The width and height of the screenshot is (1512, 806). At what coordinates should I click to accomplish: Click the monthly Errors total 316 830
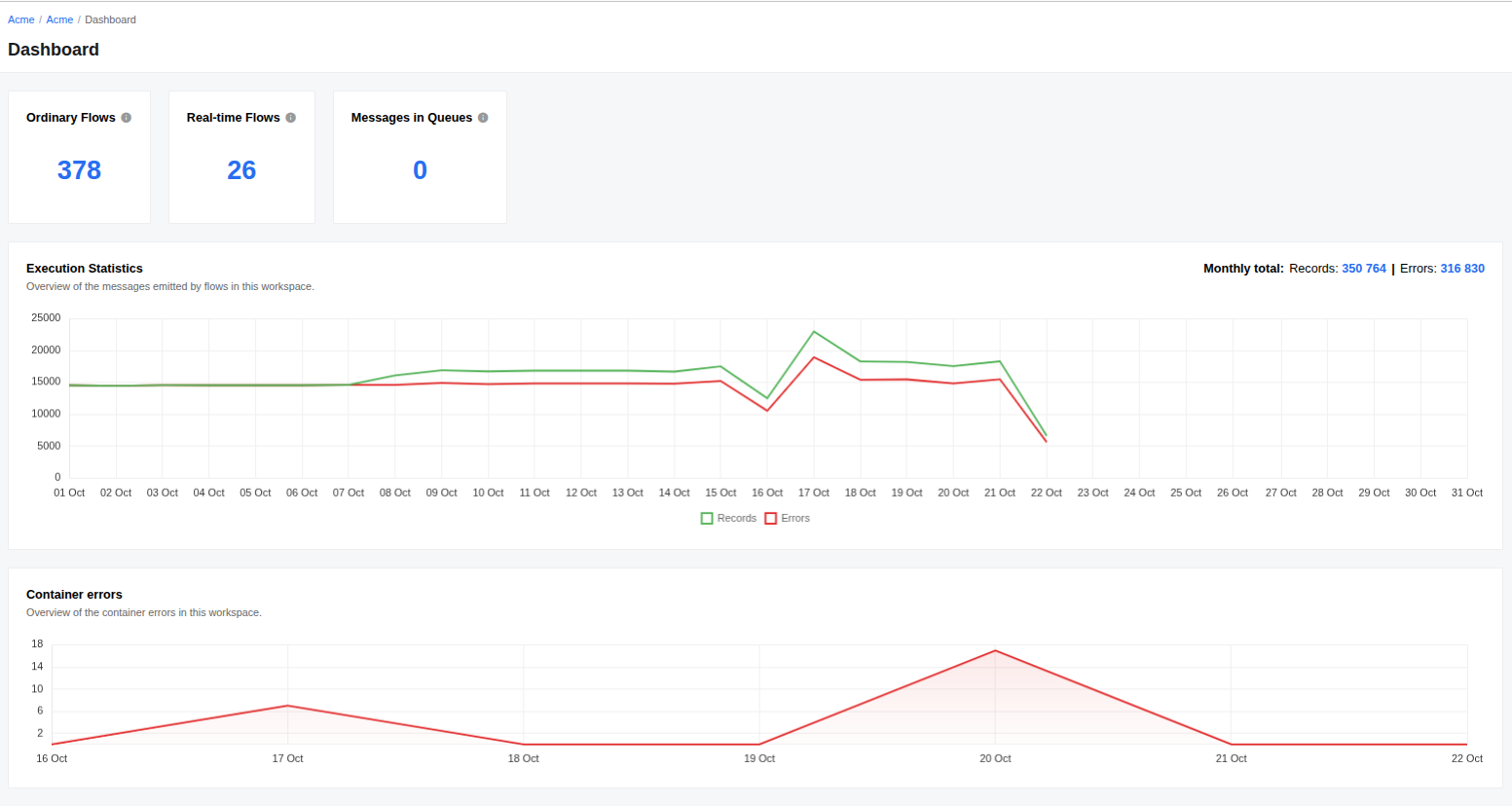[1462, 269]
